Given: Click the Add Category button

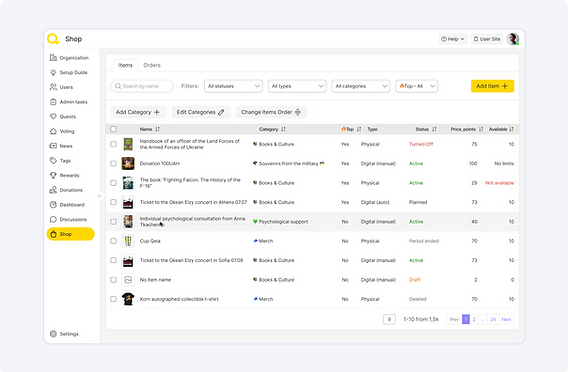Looking at the screenshot, I should click(138, 112).
